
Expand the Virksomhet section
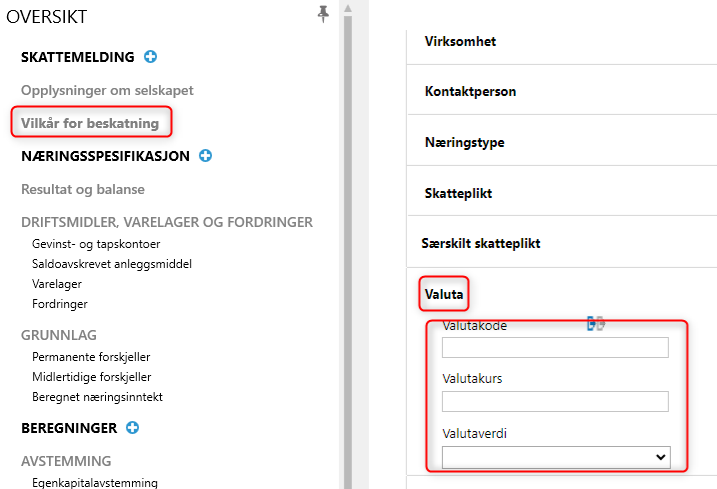click(460, 41)
